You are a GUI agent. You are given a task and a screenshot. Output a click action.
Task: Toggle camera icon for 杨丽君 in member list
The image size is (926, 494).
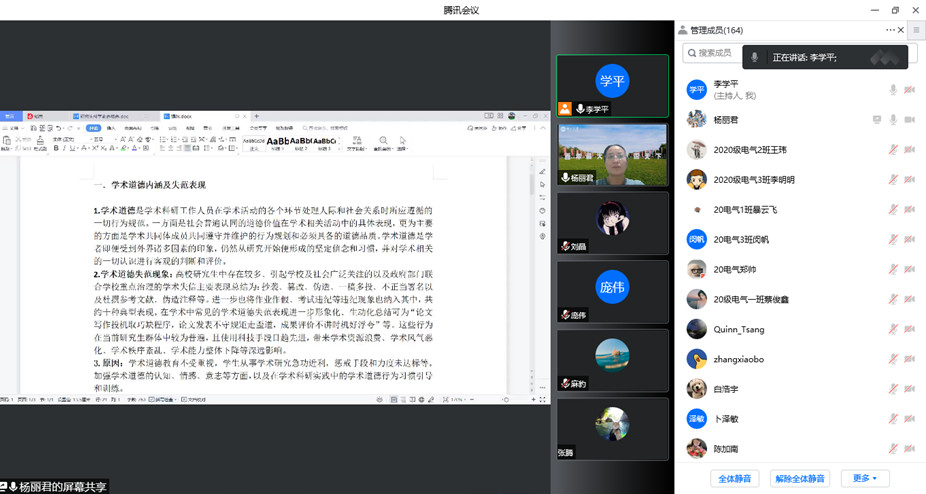[910, 120]
